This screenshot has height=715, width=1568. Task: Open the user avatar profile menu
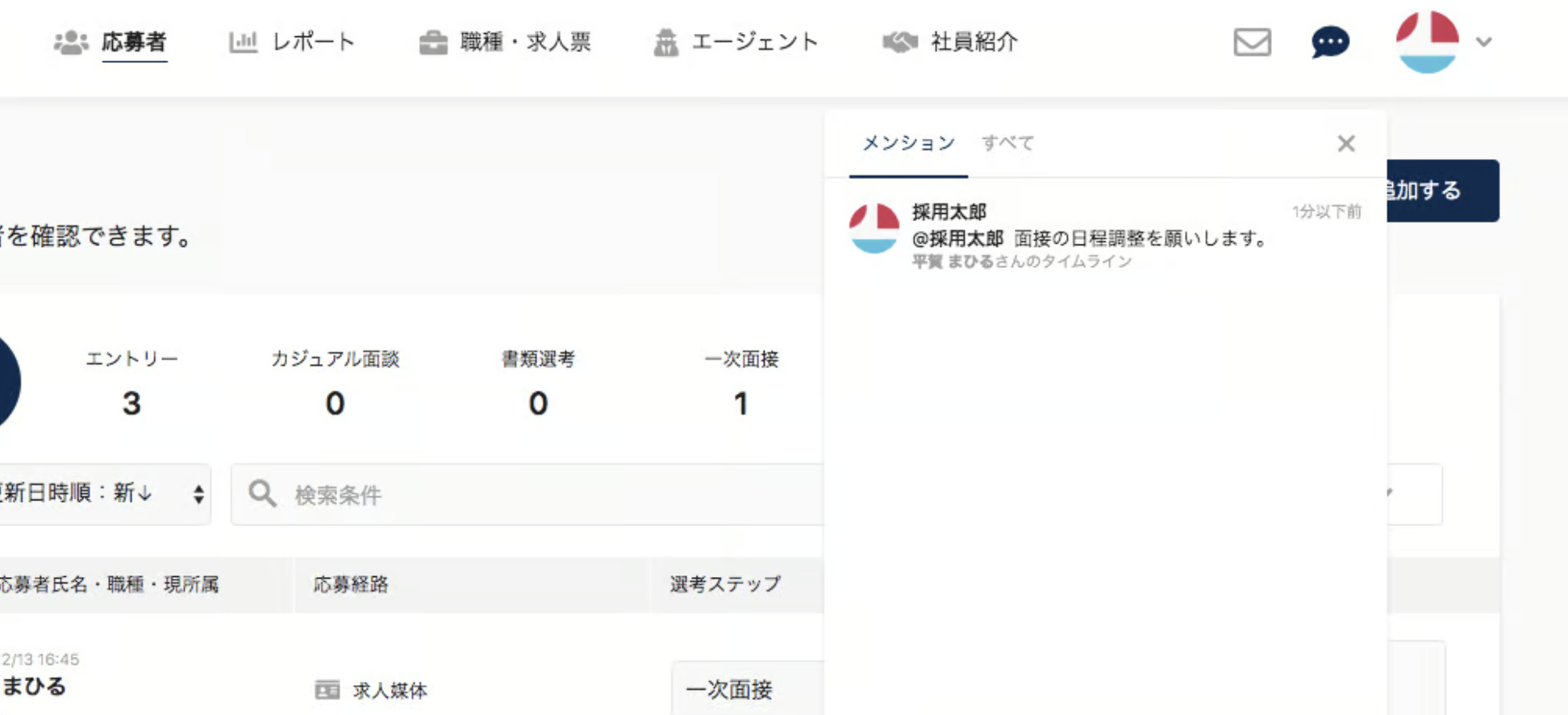coord(1427,42)
